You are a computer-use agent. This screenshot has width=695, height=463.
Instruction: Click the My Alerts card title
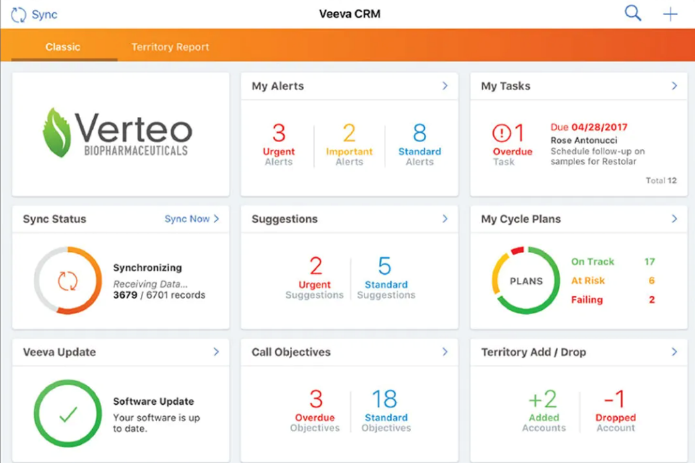point(278,86)
